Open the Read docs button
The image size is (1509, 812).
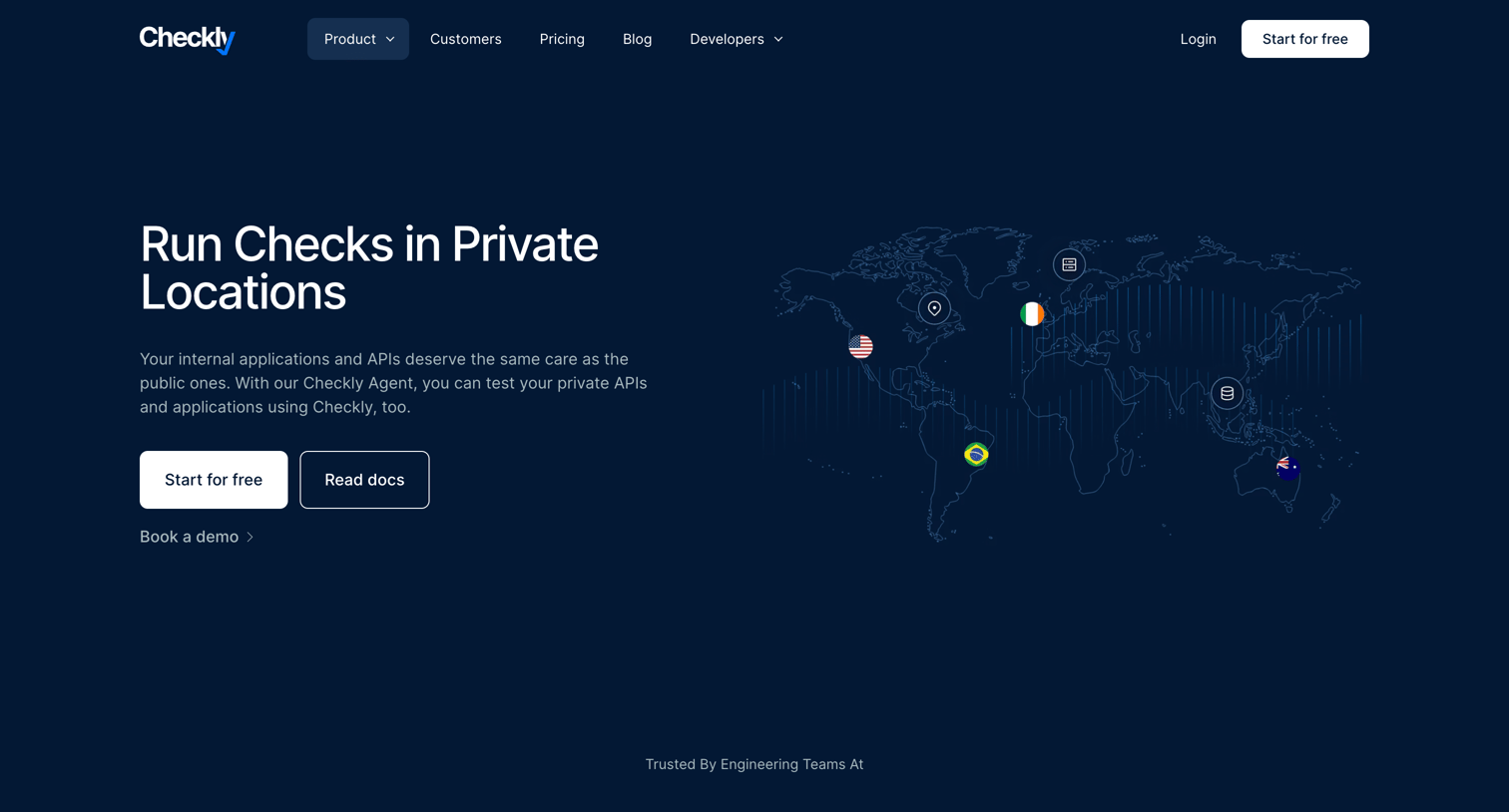coord(364,480)
